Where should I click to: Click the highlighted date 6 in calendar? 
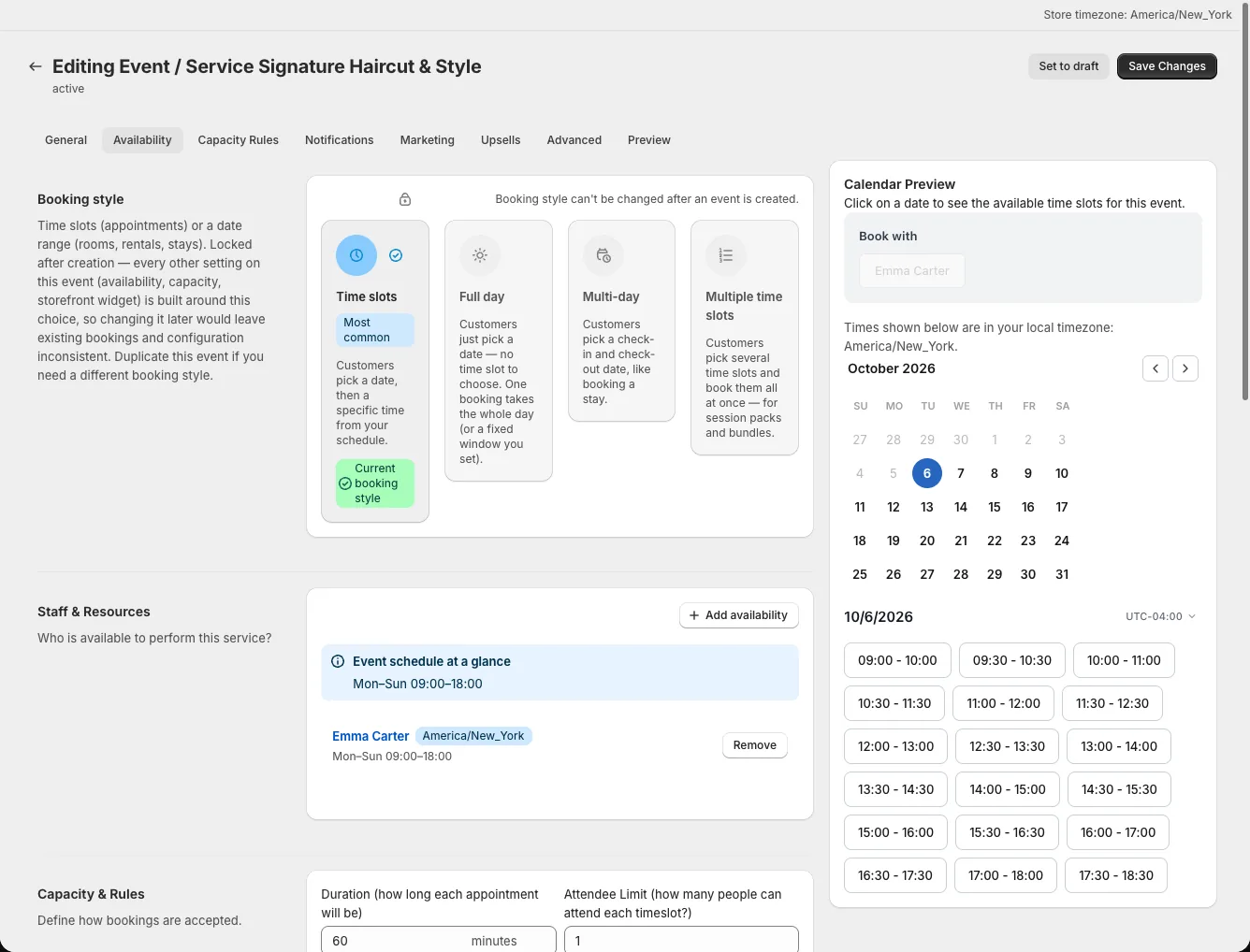pyautogui.click(x=927, y=473)
